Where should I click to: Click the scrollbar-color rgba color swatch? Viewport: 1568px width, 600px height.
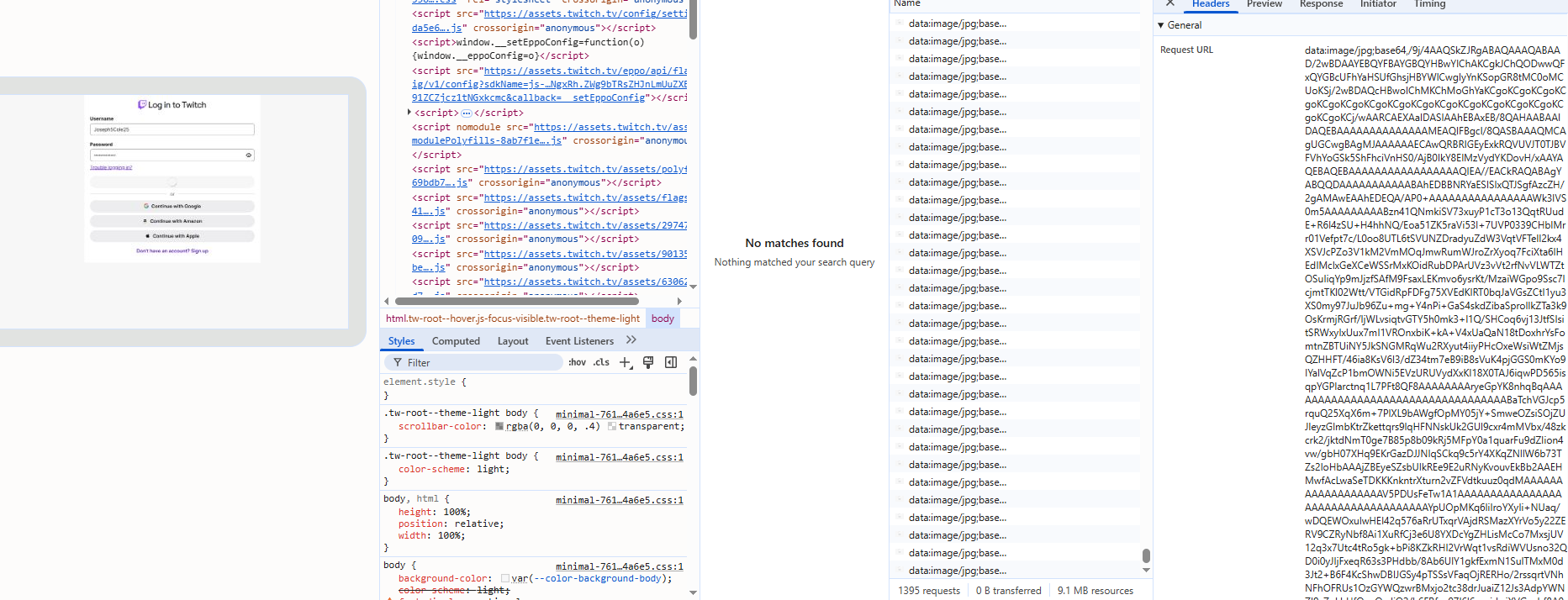[x=499, y=427]
